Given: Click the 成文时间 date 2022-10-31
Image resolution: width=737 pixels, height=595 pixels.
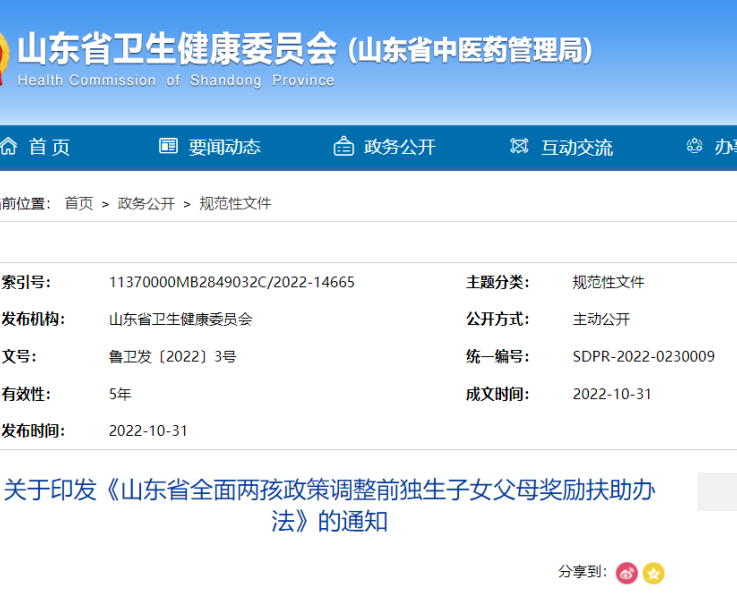Looking at the screenshot, I should coord(612,394).
